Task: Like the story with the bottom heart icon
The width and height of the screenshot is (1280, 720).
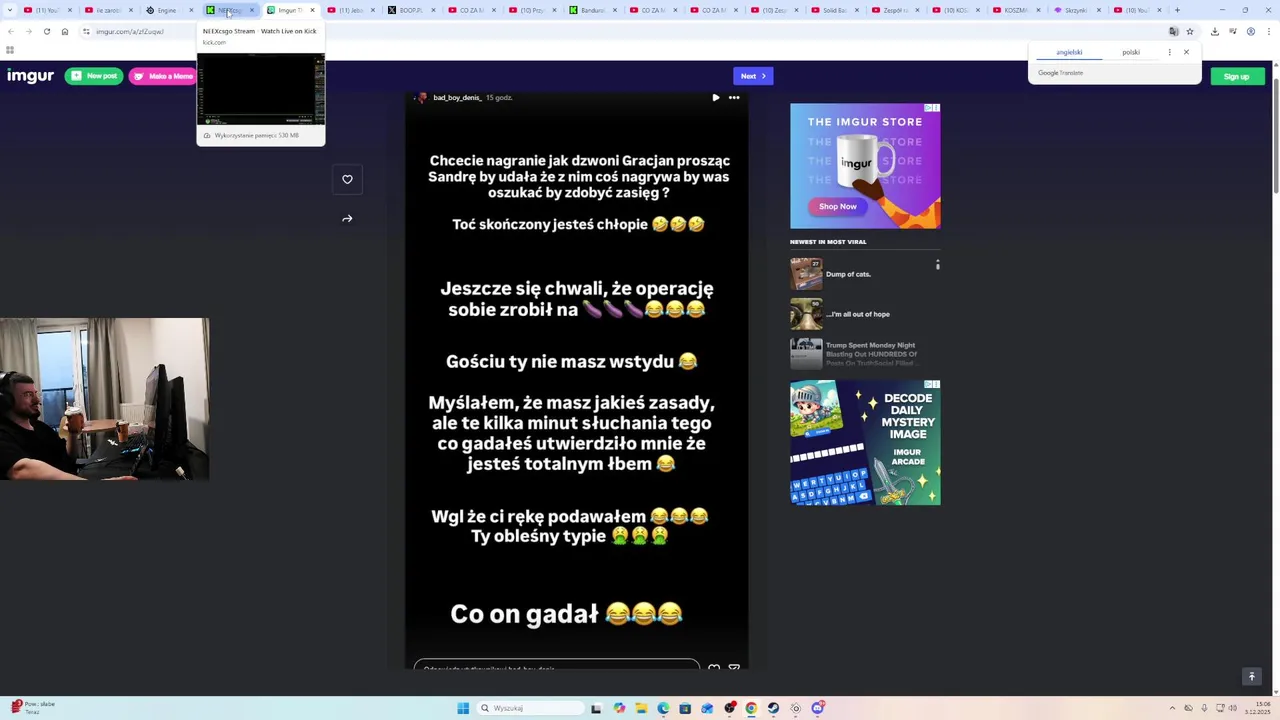Action: point(714,667)
